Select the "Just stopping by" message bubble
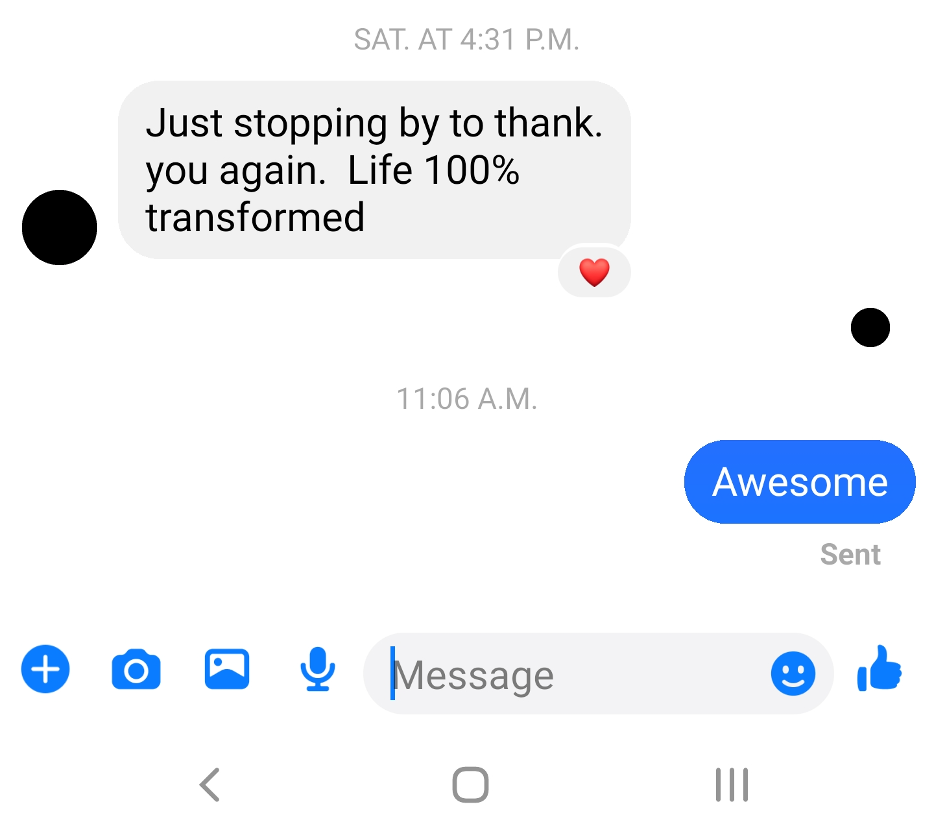 [375, 170]
